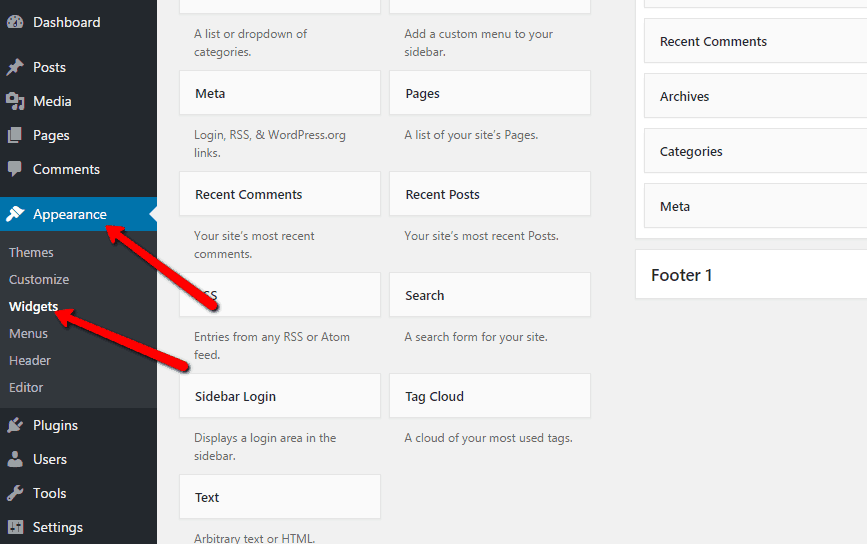Click the Appearance paintbrush icon
The width and height of the screenshot is (867, 544).
[15, 213]
